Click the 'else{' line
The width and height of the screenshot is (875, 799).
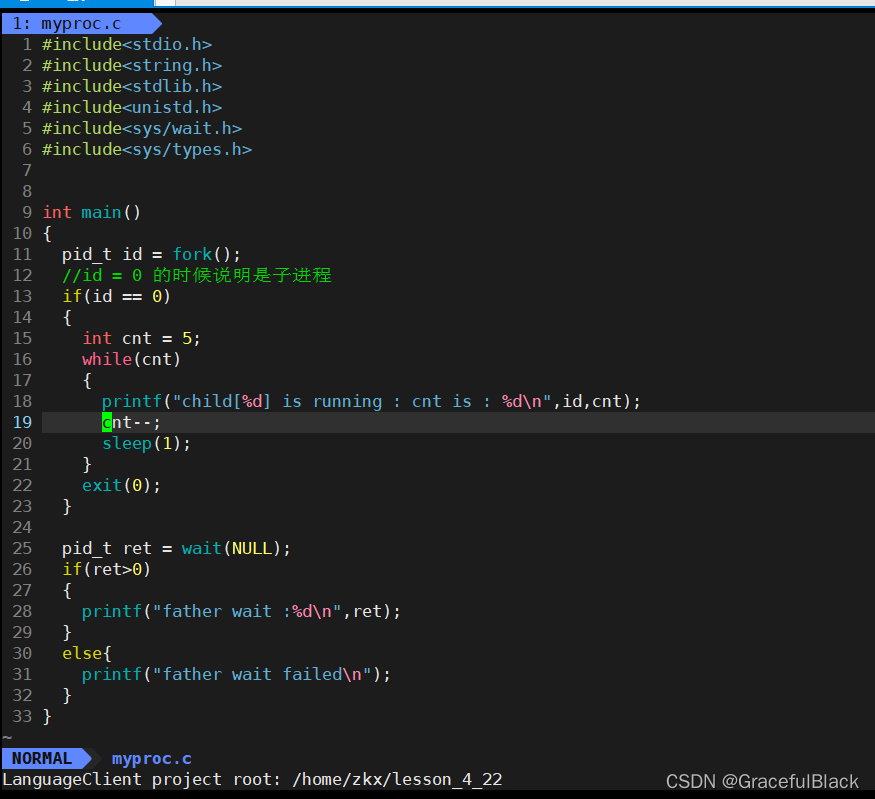[86, 653]
